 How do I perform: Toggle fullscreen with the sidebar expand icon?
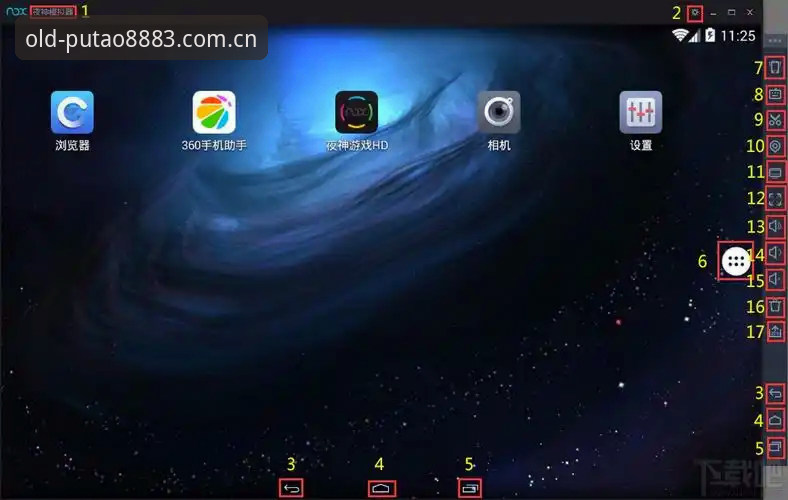pos(775,199)
